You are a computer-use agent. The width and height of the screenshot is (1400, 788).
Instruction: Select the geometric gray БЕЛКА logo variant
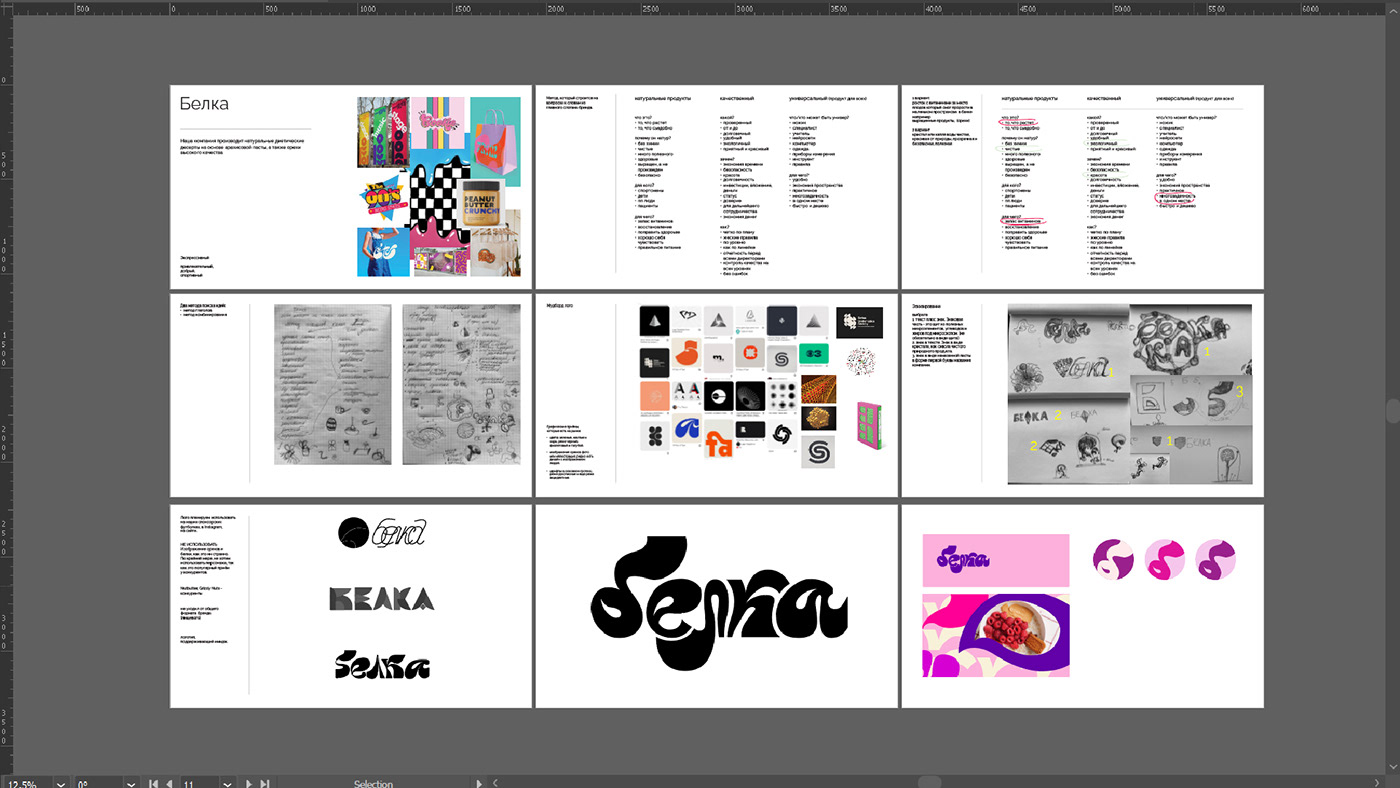[x=382, y=599]
